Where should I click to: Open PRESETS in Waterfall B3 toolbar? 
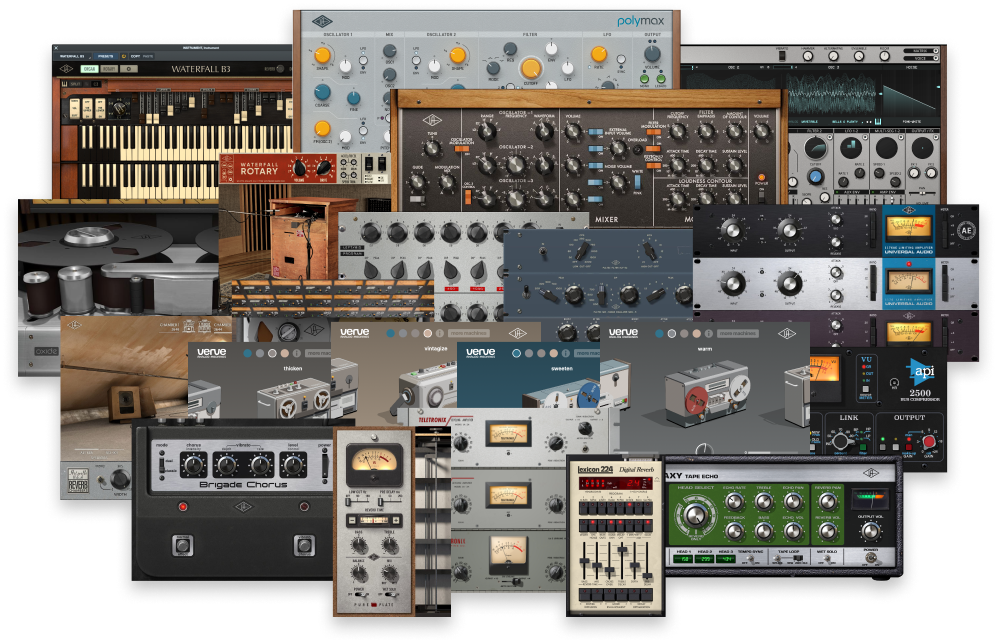pos(106,56)
